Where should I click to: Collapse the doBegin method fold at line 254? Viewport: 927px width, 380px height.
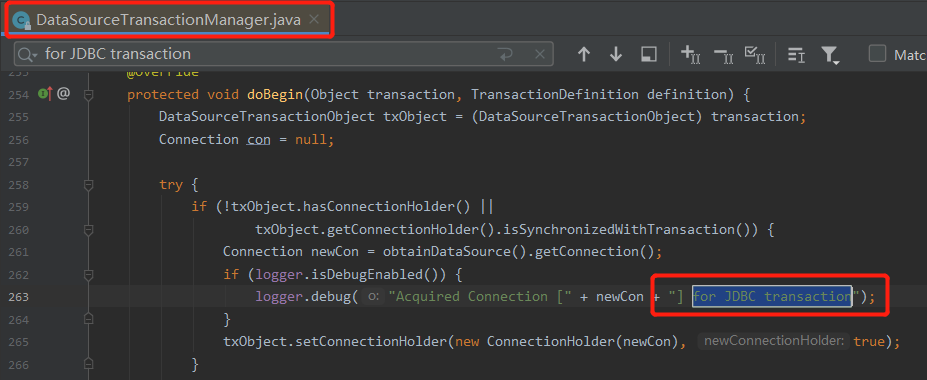89,95
